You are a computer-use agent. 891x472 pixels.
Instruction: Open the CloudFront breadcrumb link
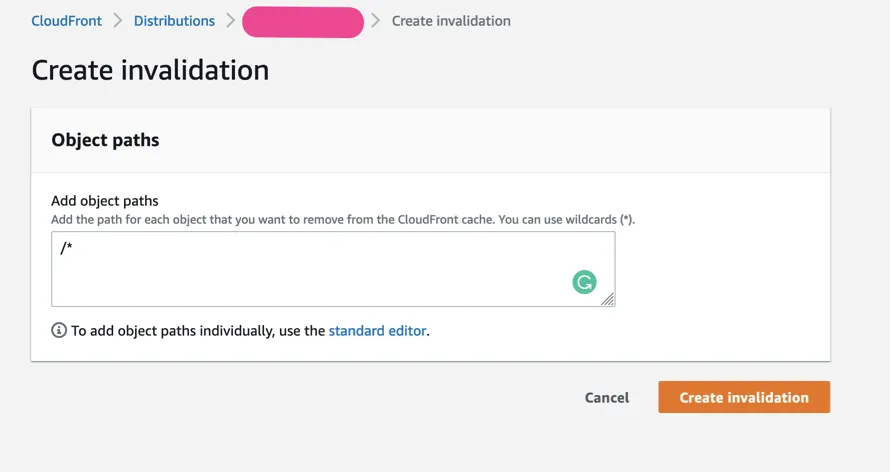tap(67, 21)
